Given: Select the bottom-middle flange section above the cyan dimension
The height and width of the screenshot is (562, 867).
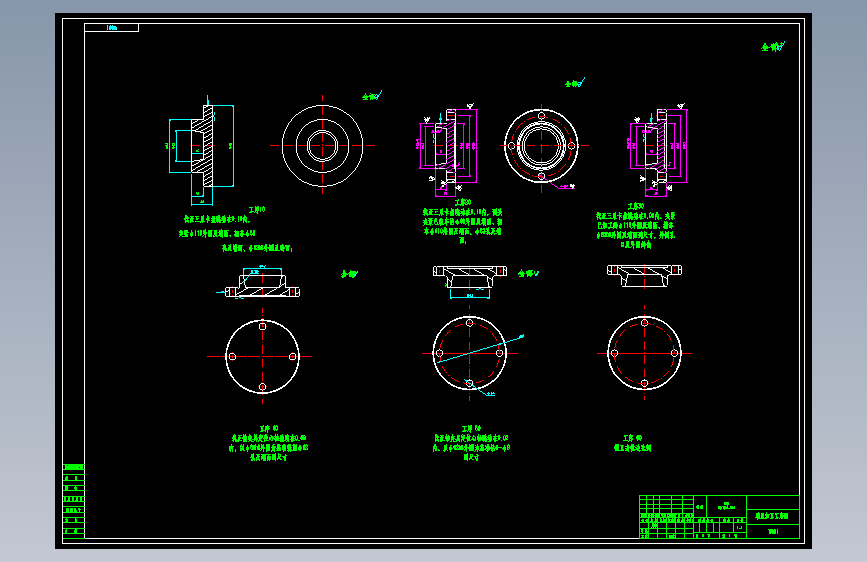Looking at the screenshot, I should 469,277.
